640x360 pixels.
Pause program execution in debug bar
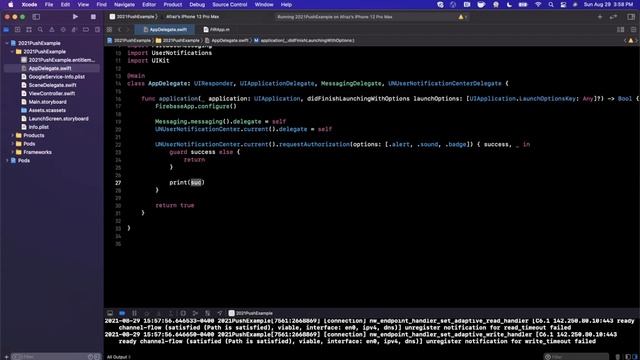pyautogui.click(x=134, y=313)
